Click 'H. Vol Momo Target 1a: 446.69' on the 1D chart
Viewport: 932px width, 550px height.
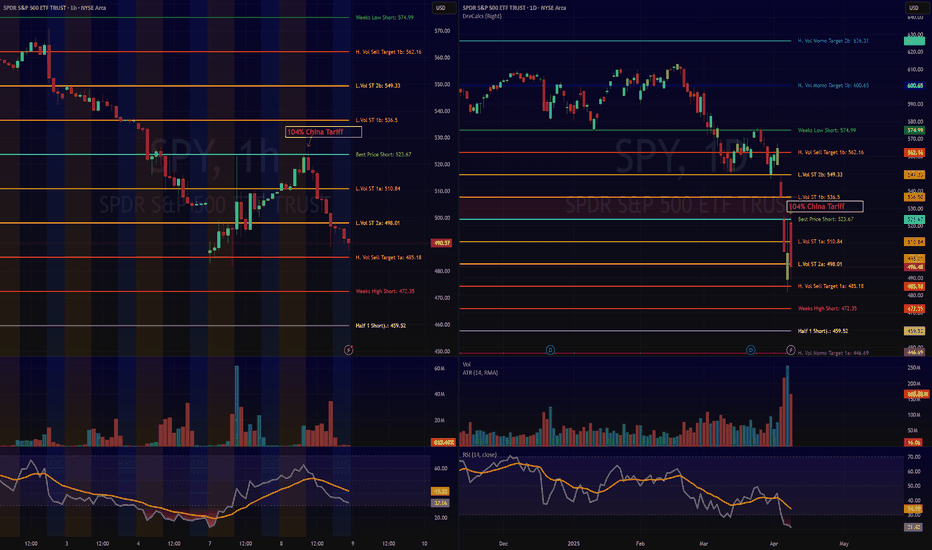[833, 353]
